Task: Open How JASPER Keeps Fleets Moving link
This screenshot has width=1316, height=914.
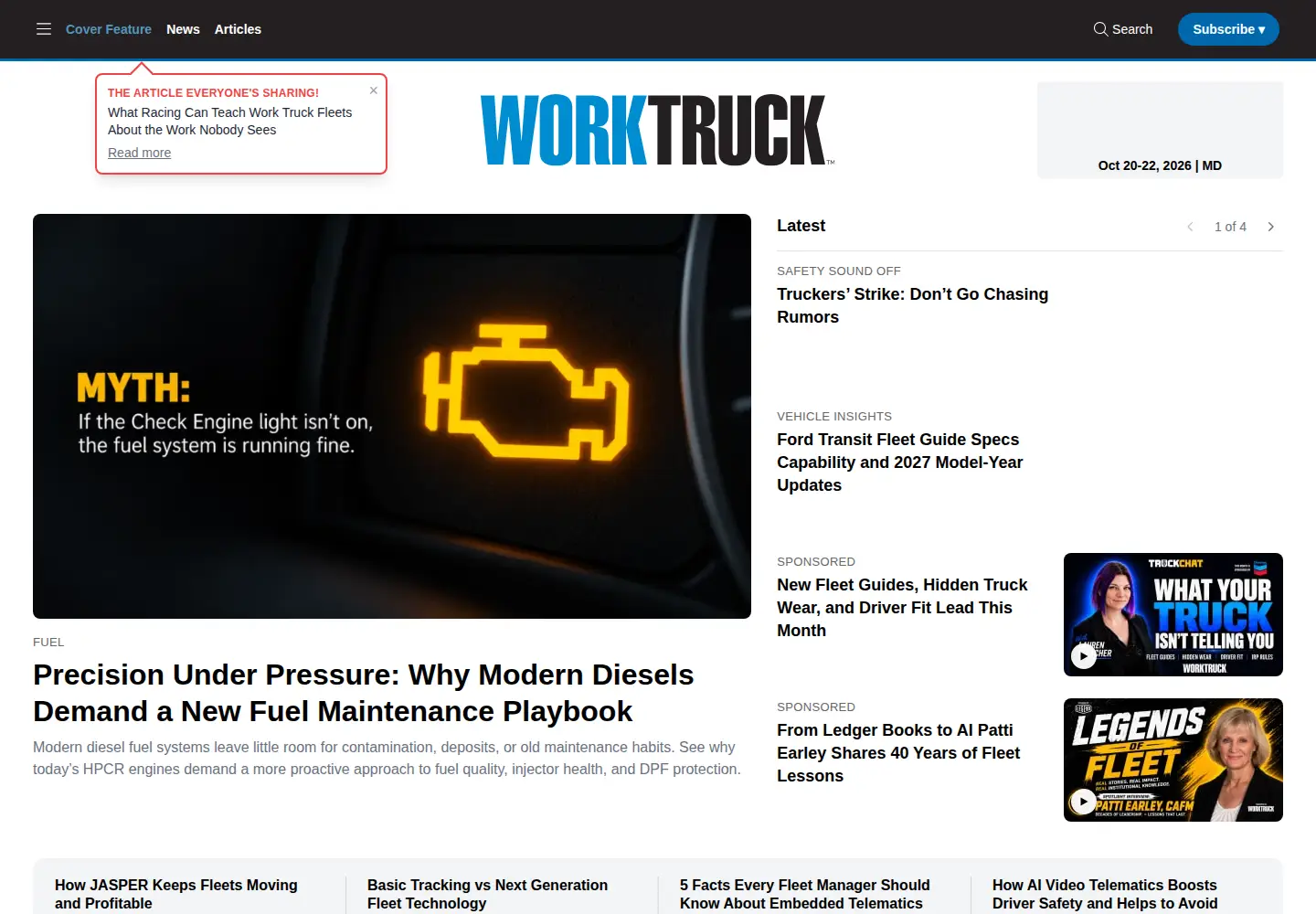Action: [176, 894]
